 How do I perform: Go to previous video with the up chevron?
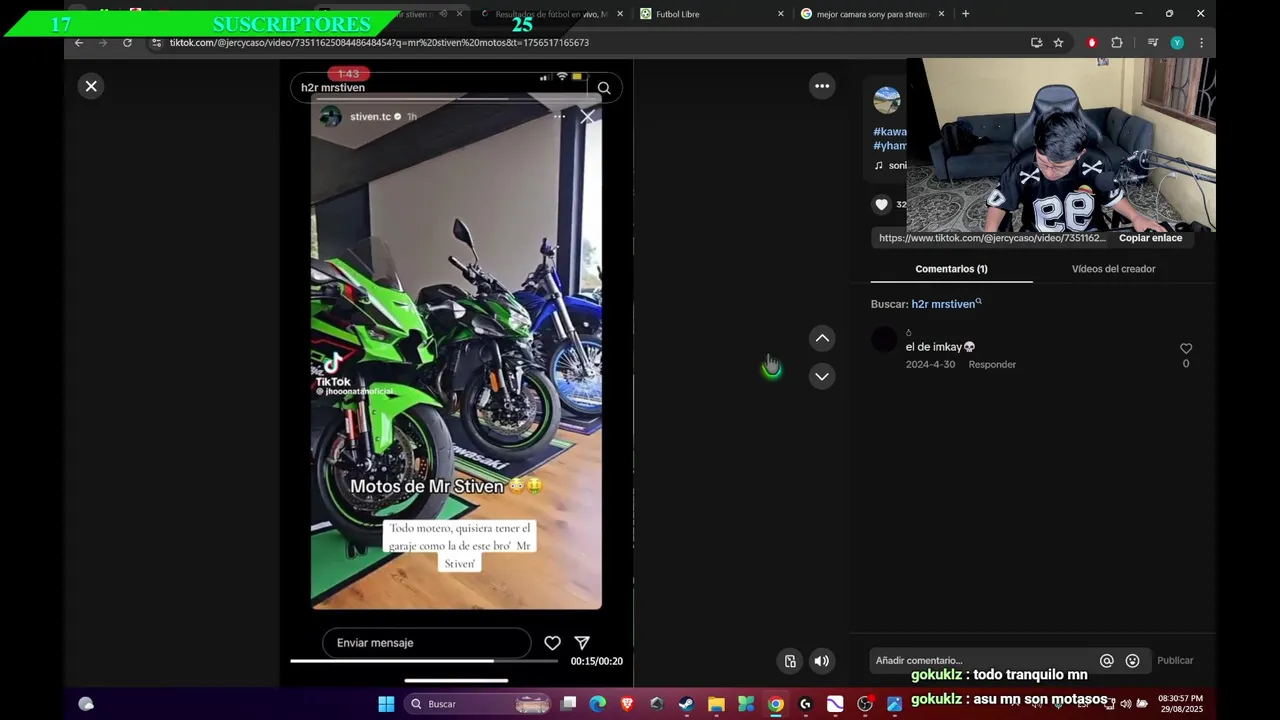[x=822, y=338]
